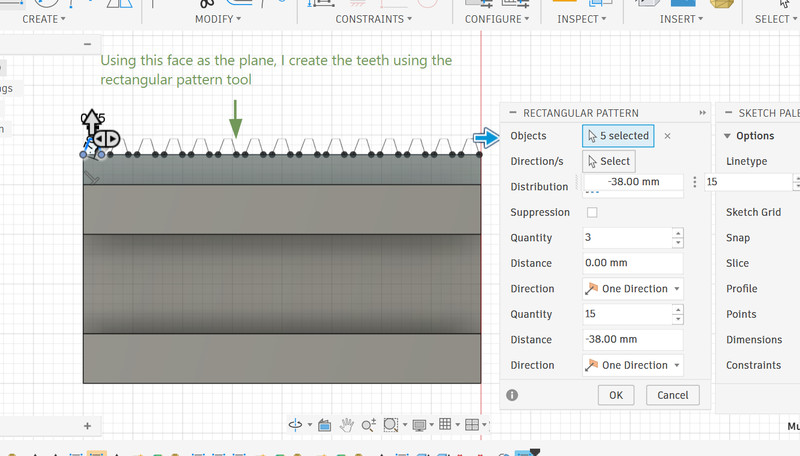This screenshot has height=456, width=800.
Task: Collapse the Rectangular Pattern dialog with minus
Action: pyautogui.click(x=513, y=113)
